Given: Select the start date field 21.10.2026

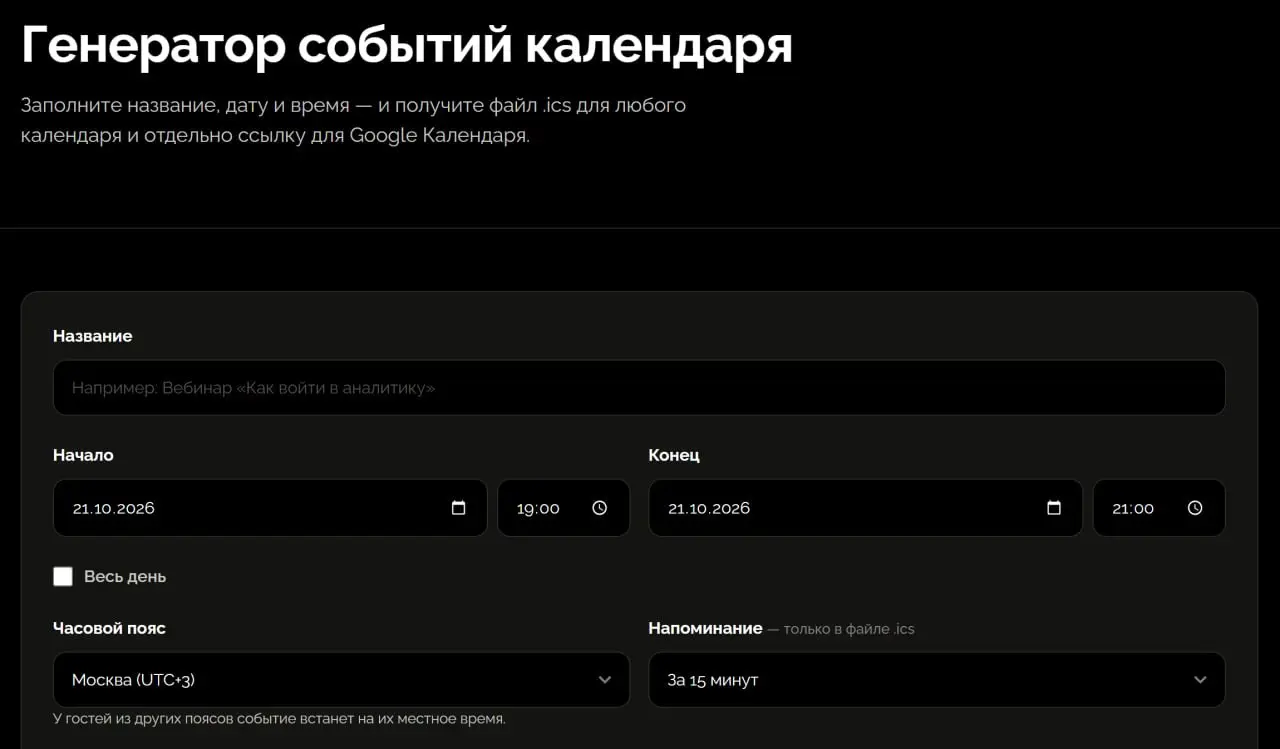Looking at the screenshot, I should (x=270, y=508).
